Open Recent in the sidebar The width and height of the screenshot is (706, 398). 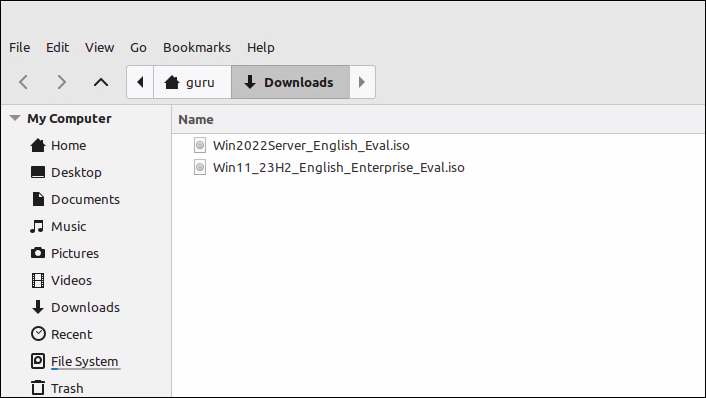pos(71,335)
